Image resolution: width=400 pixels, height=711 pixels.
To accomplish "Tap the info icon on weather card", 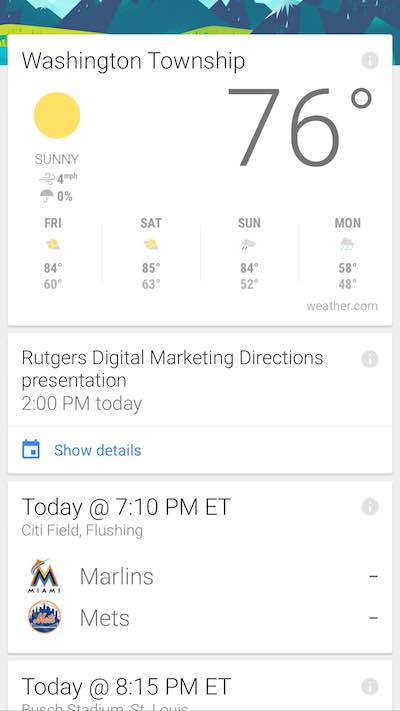I will (x=370, y=60).
